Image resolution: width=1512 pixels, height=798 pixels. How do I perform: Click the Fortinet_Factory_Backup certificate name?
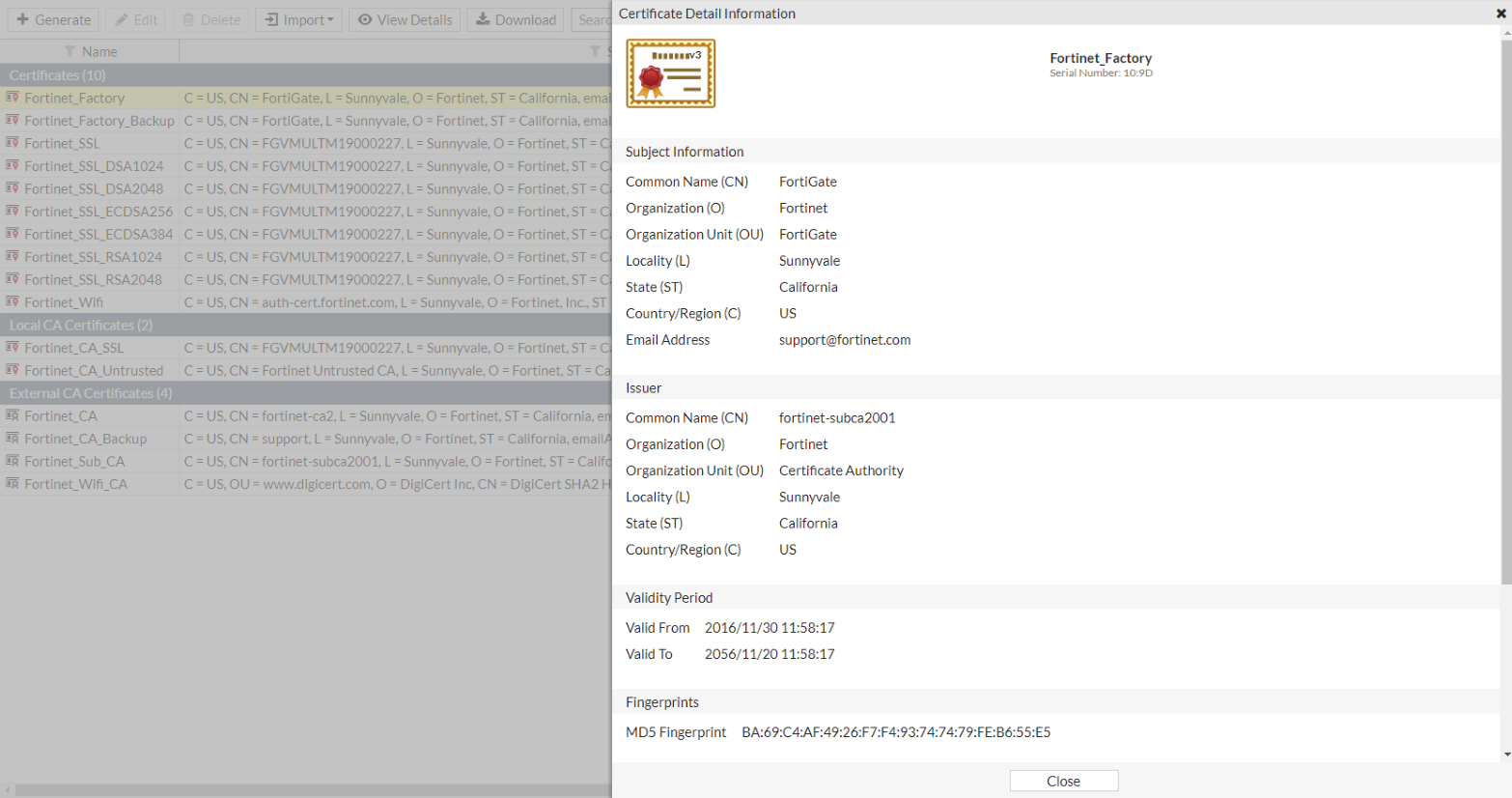point(99,121)
